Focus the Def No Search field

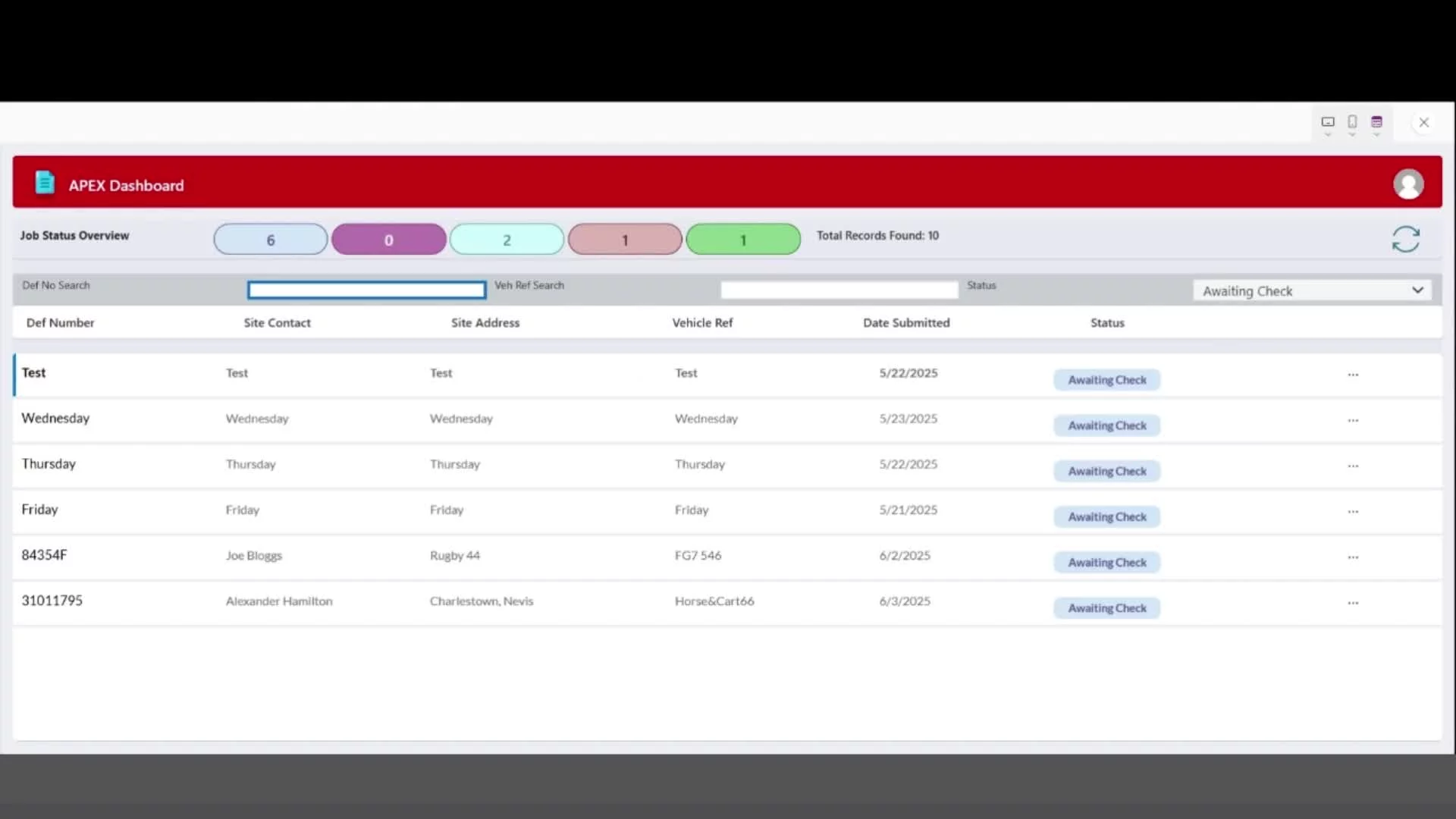tap(366, 290)
